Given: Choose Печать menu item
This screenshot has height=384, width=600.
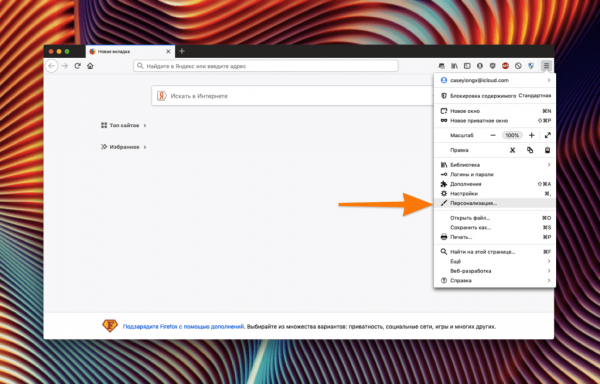Looking at the screenshot, I should pyautogui.click(x=495, y=237).
